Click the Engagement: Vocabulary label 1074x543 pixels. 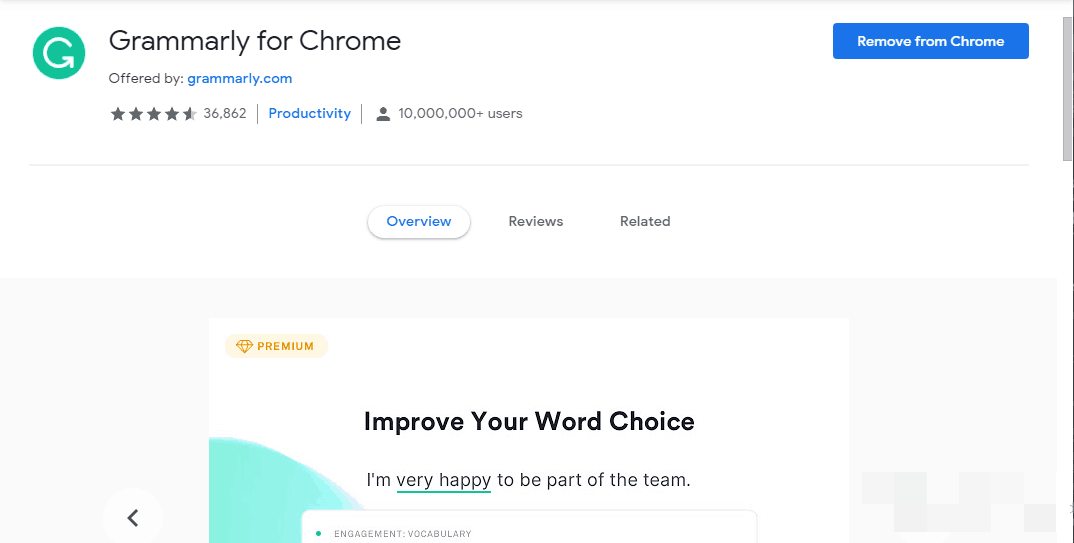click(x=403, y=533)
